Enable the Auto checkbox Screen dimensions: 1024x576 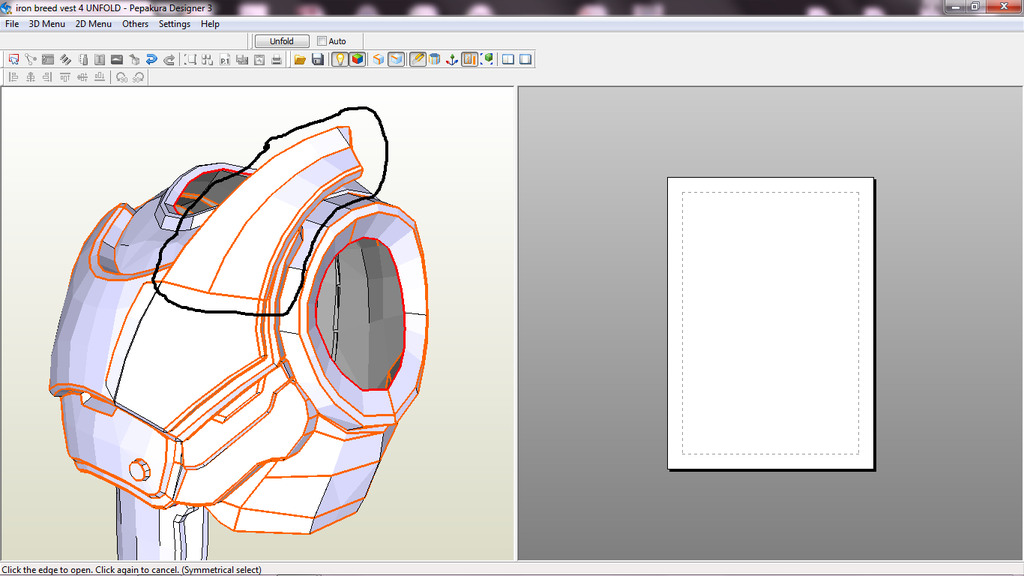click(322, 41)
